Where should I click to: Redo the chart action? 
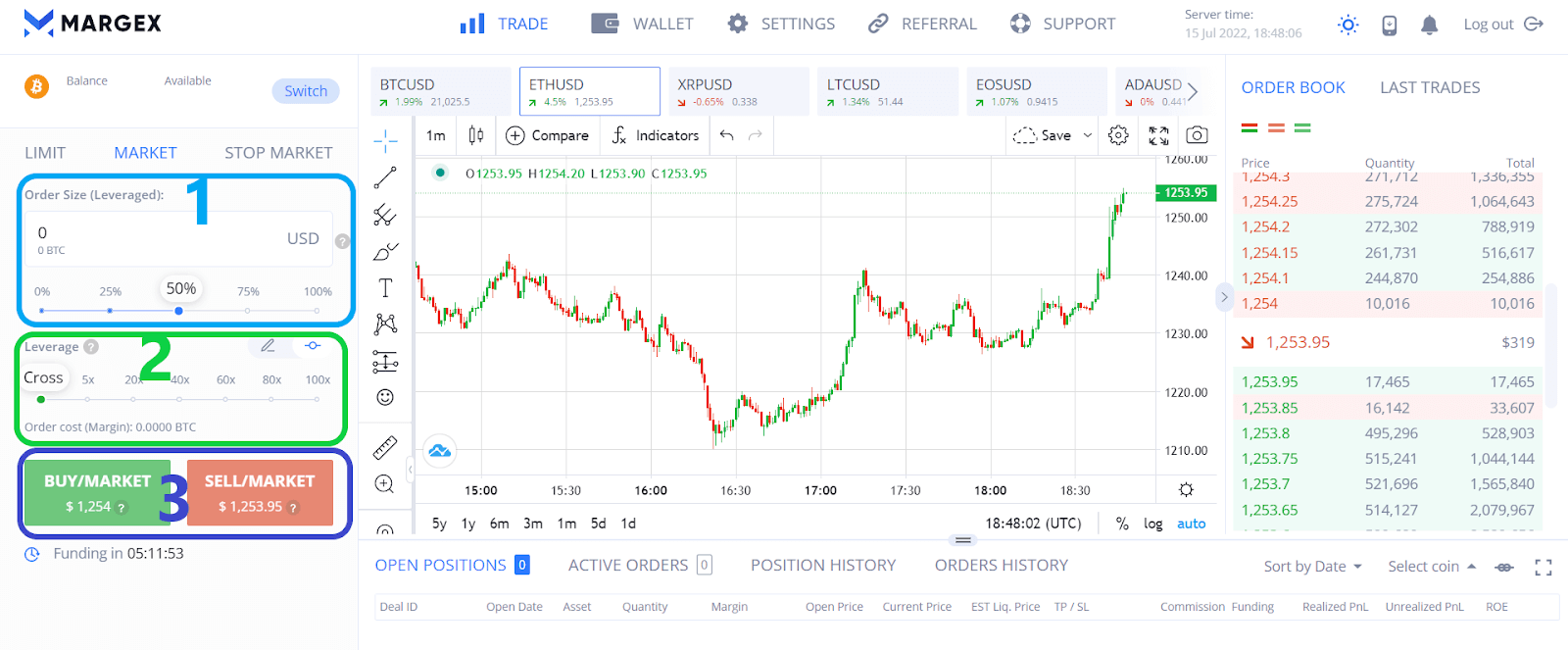(x=756, y=135)
